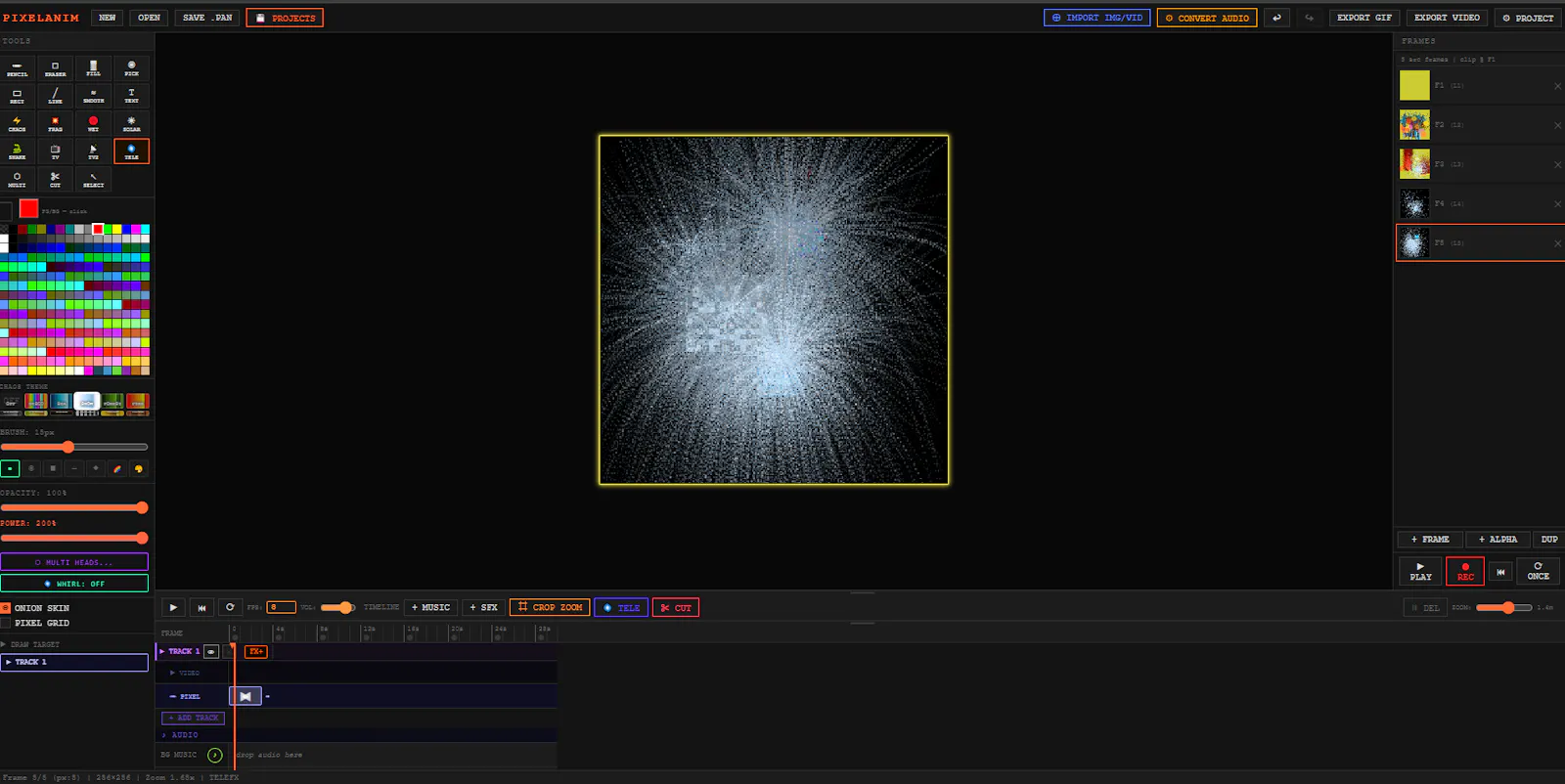
Task: Click the Open menu button
Action: [x=149, y=18]
